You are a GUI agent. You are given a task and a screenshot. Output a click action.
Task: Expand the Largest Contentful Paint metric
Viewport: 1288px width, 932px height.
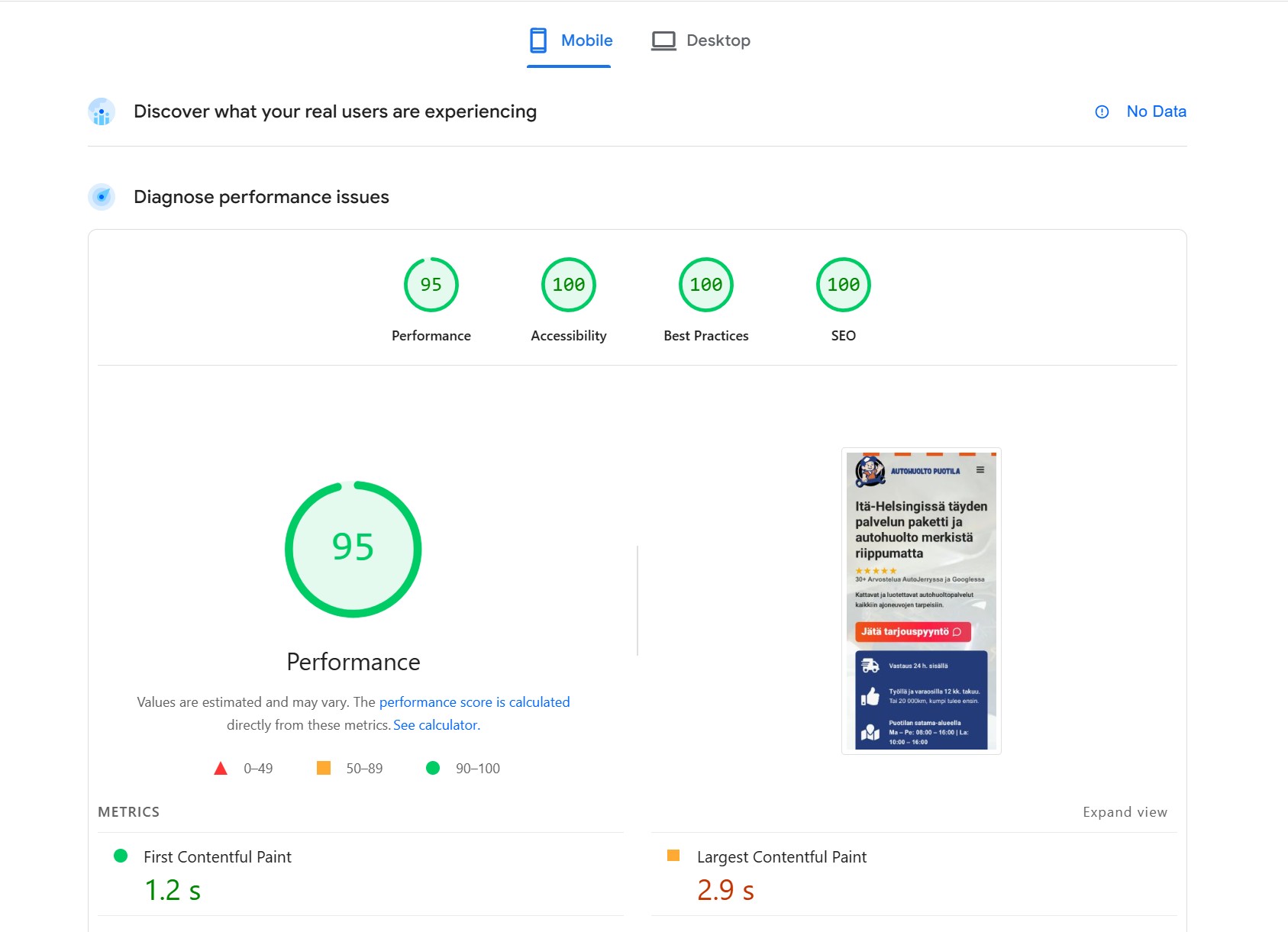(x=781, y=857)
